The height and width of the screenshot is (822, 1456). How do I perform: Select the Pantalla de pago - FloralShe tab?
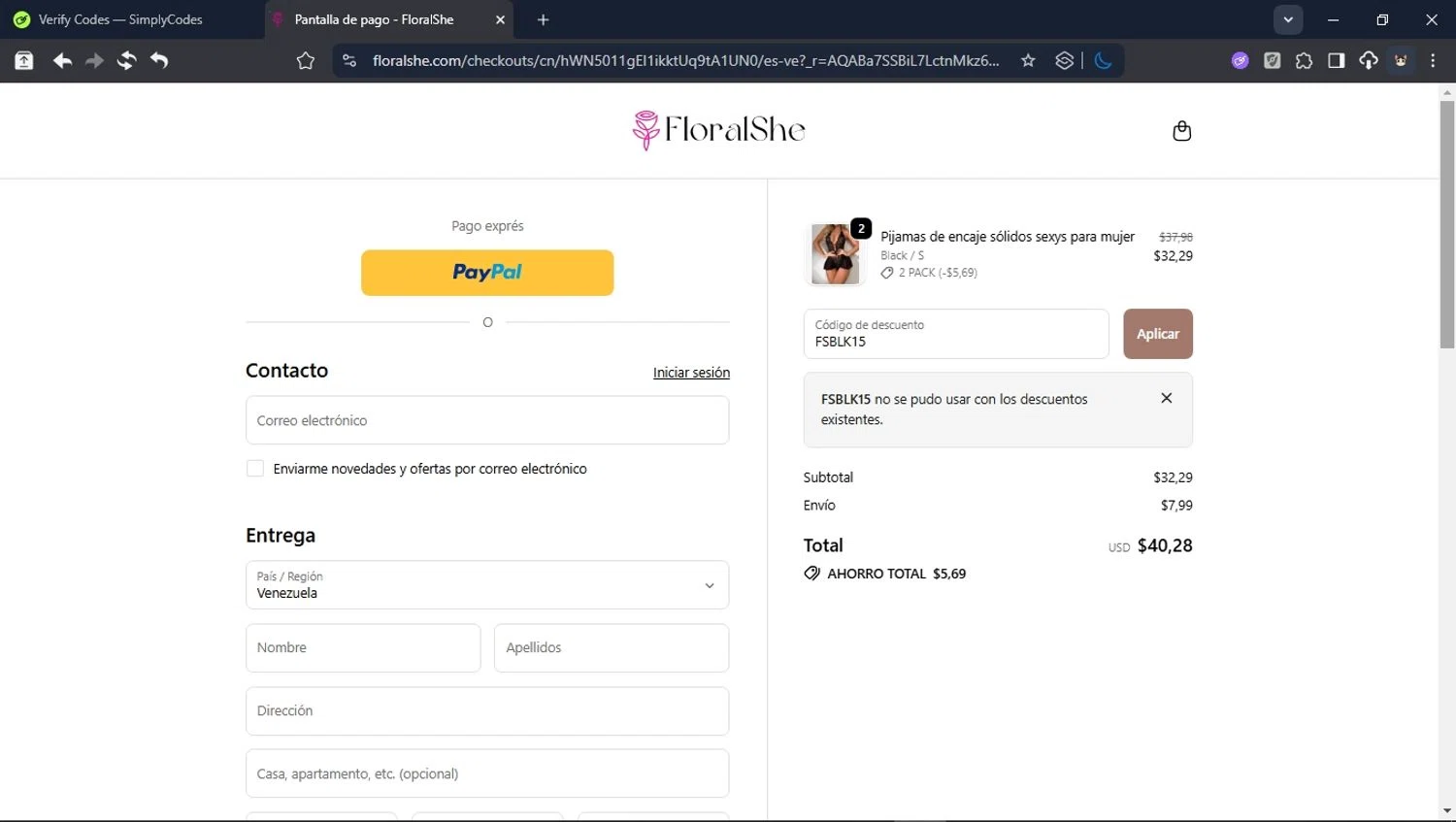tap(390, 19)
